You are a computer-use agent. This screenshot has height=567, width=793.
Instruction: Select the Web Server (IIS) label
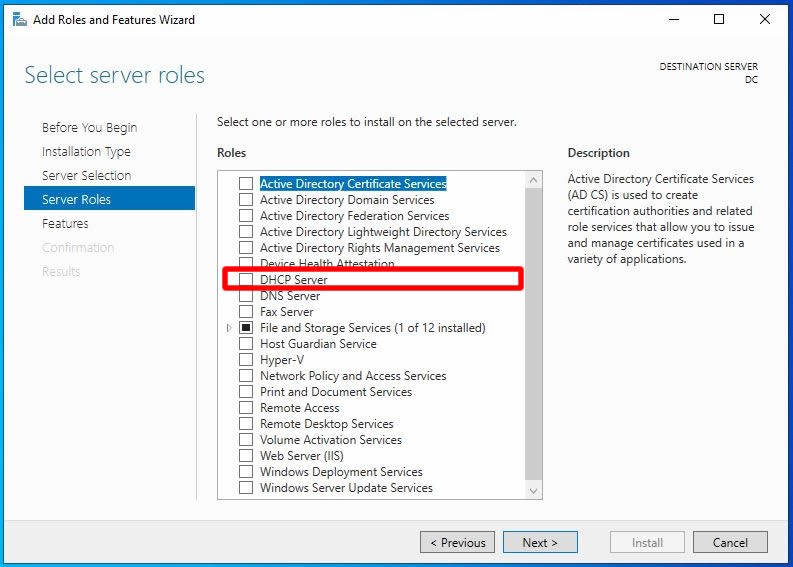pyautogui.click(x=301, y=456)
